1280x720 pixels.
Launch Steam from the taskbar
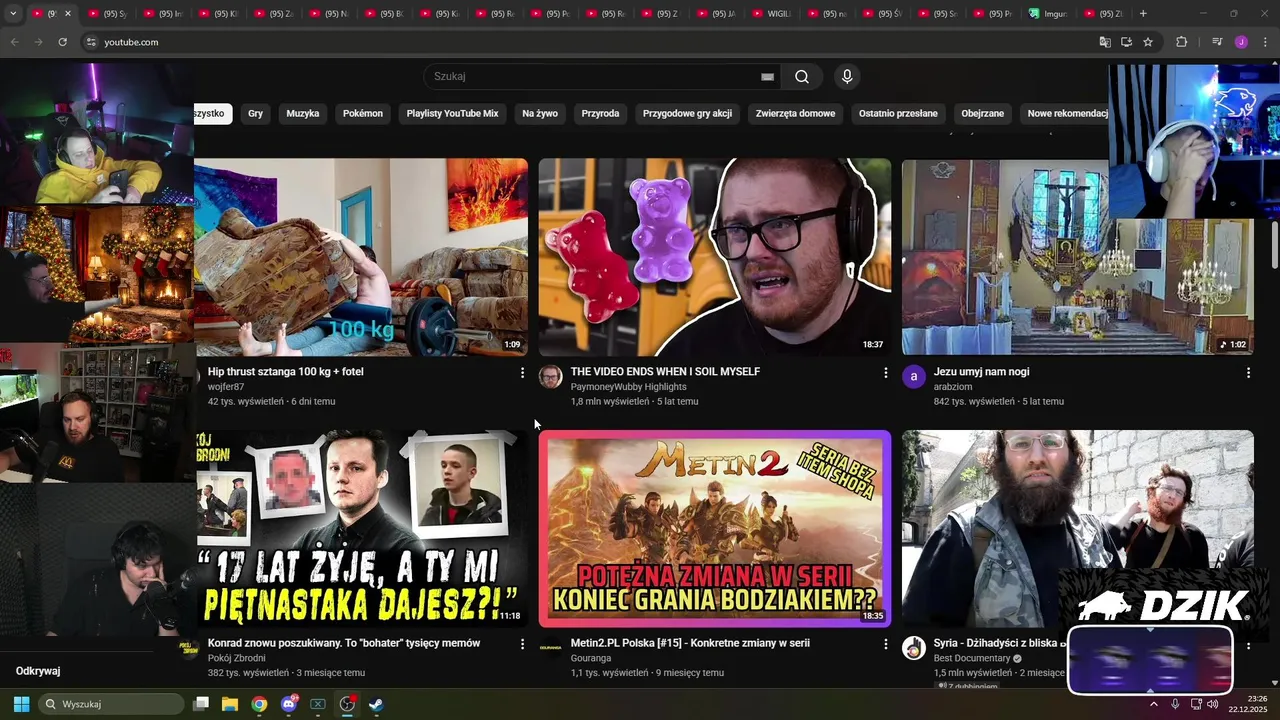pyautogui.click(x=376, y=704)
